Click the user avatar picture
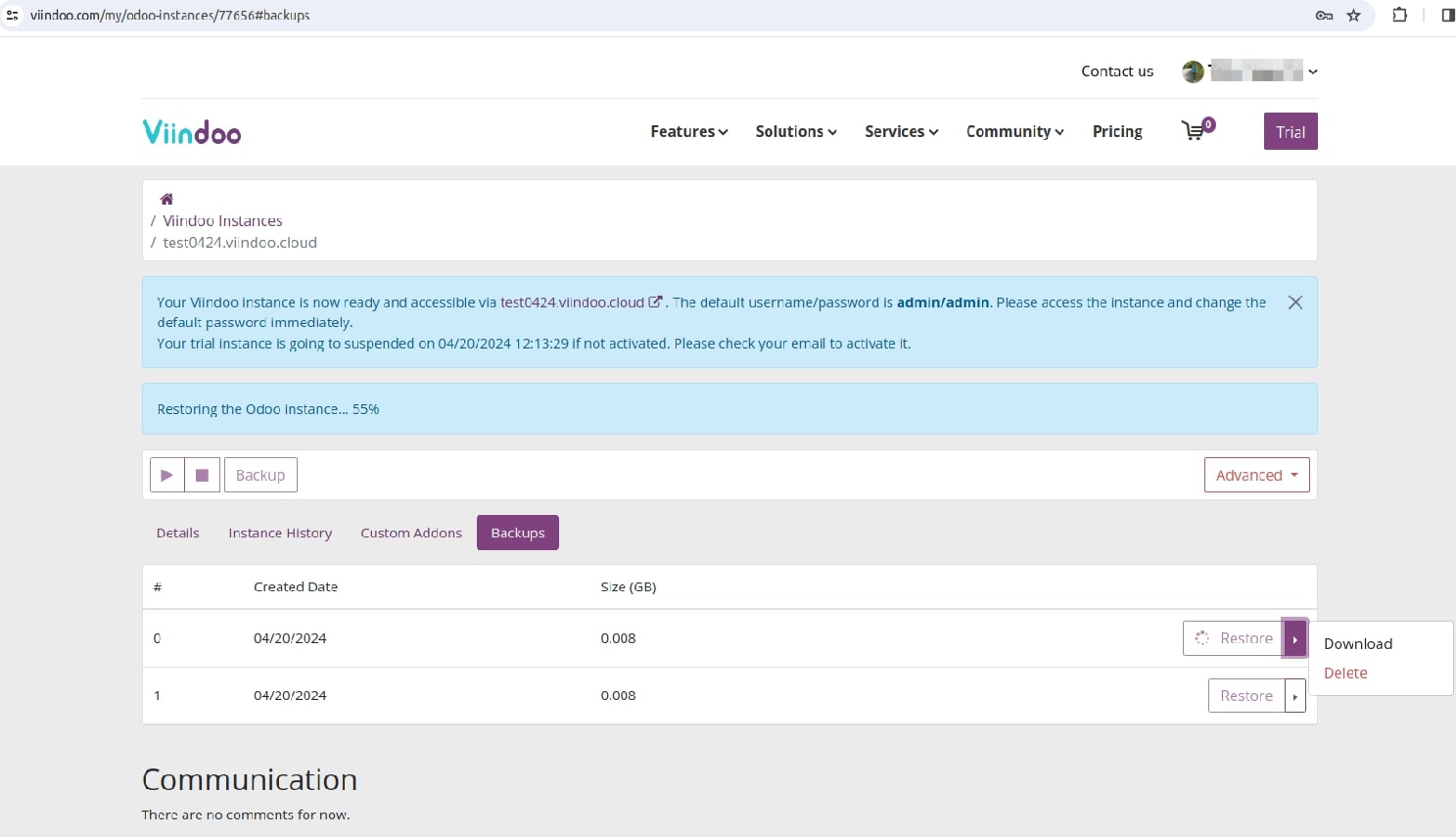The image size is (1456, 837). tap(1193, 71)
